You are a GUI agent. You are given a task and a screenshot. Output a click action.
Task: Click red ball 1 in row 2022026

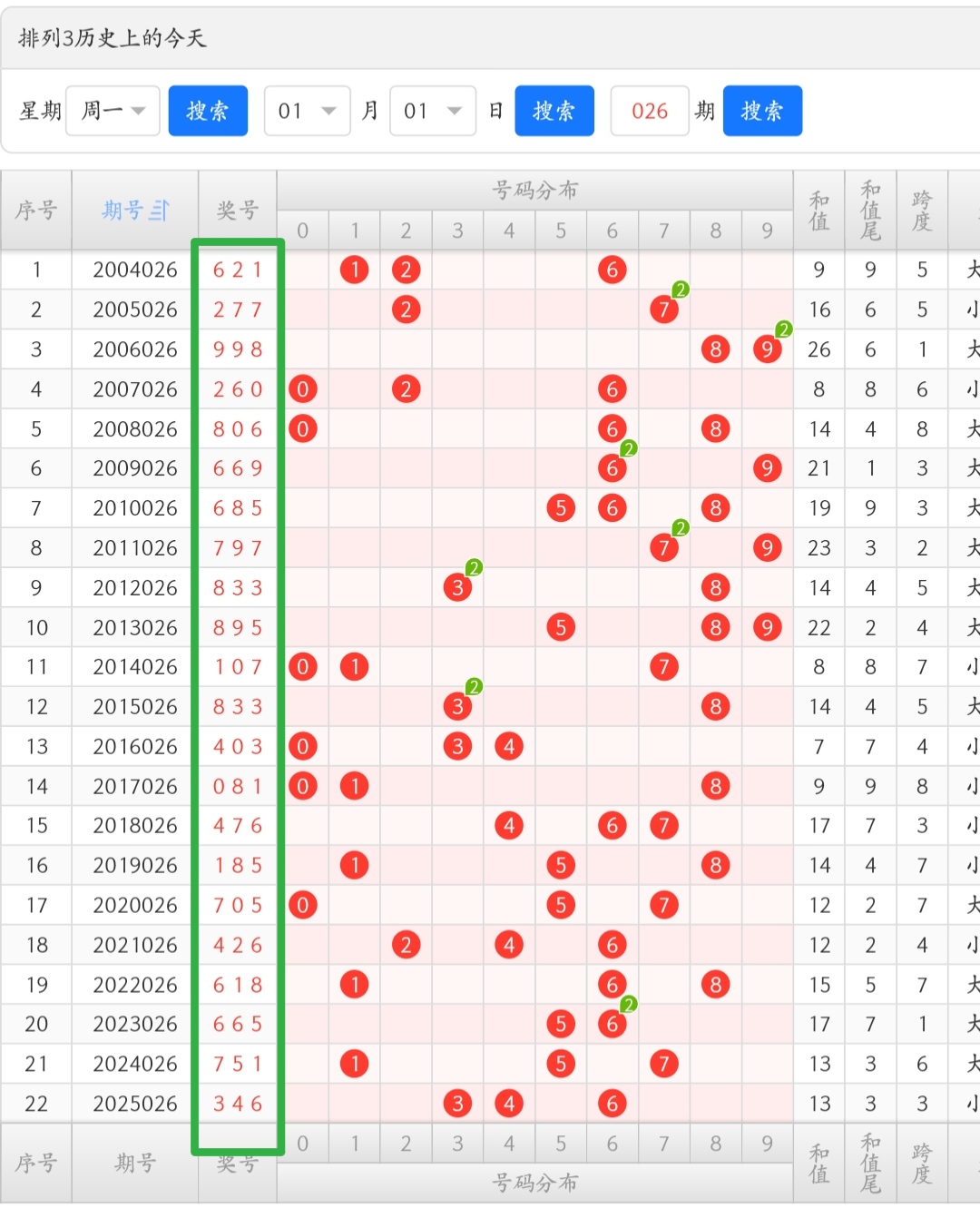tap(355, 985)
